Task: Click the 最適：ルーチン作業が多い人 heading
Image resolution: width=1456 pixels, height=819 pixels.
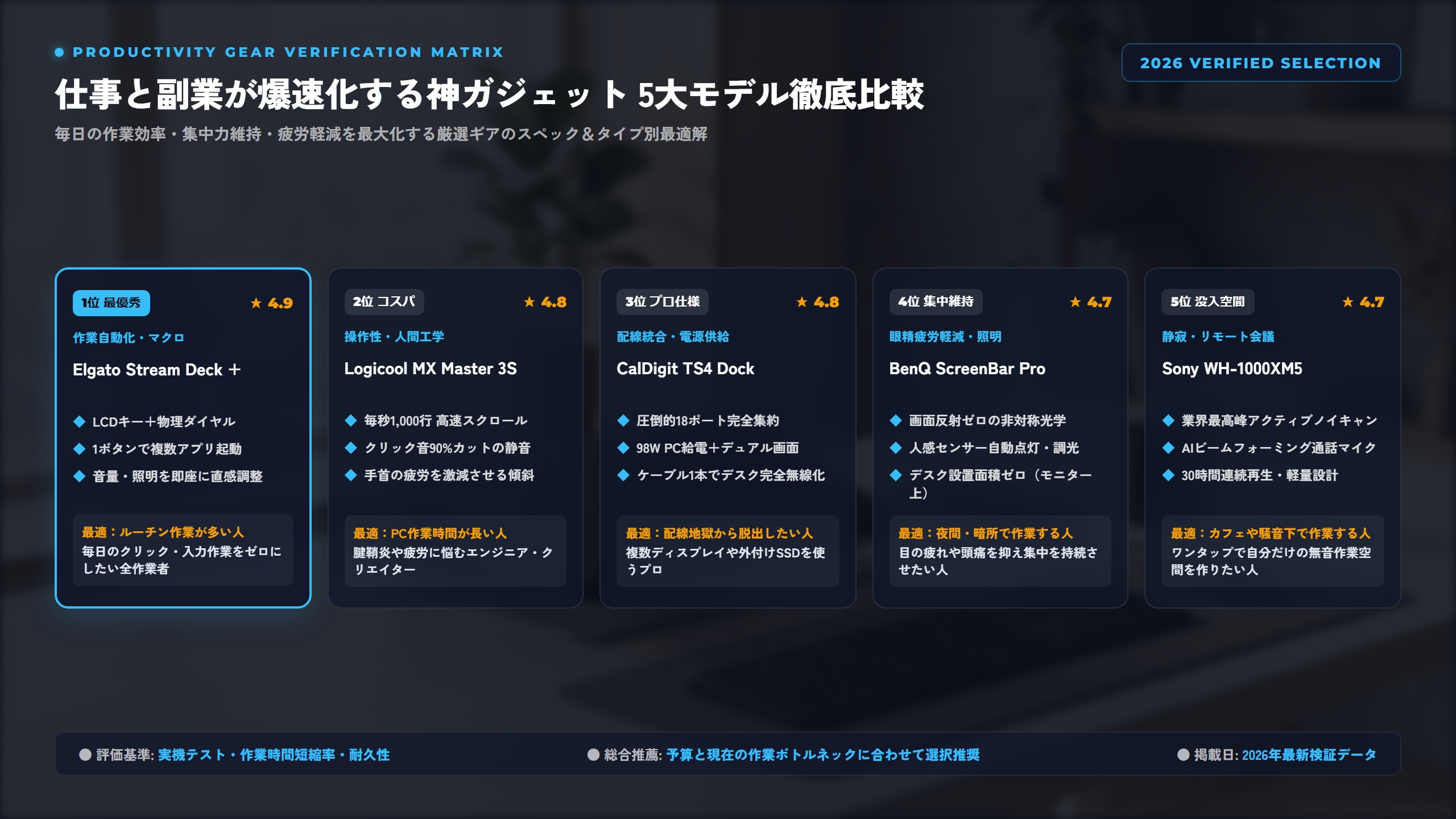Action: click(163, 532)
